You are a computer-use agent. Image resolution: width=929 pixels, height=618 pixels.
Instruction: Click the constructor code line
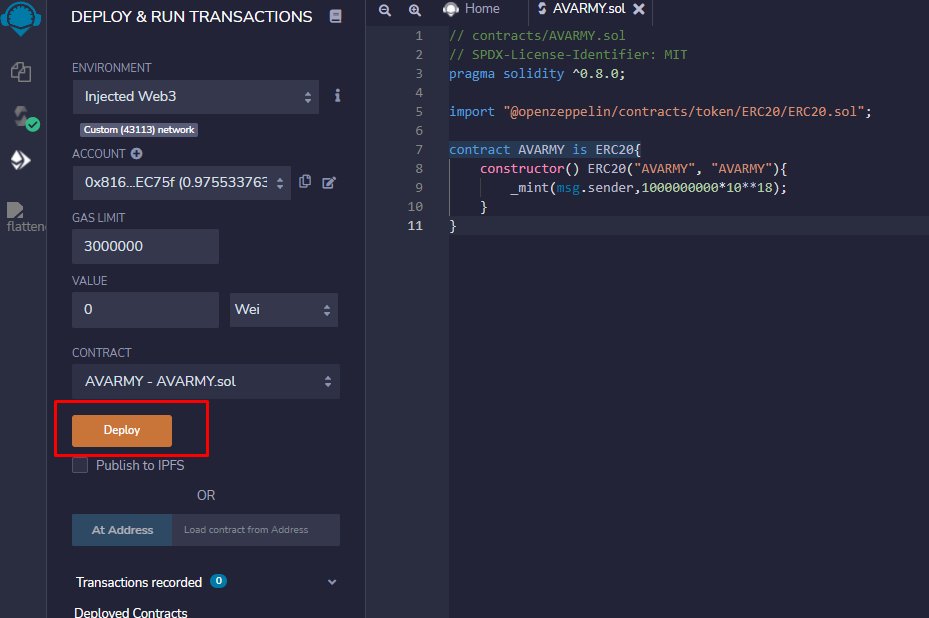coord(633,169)
